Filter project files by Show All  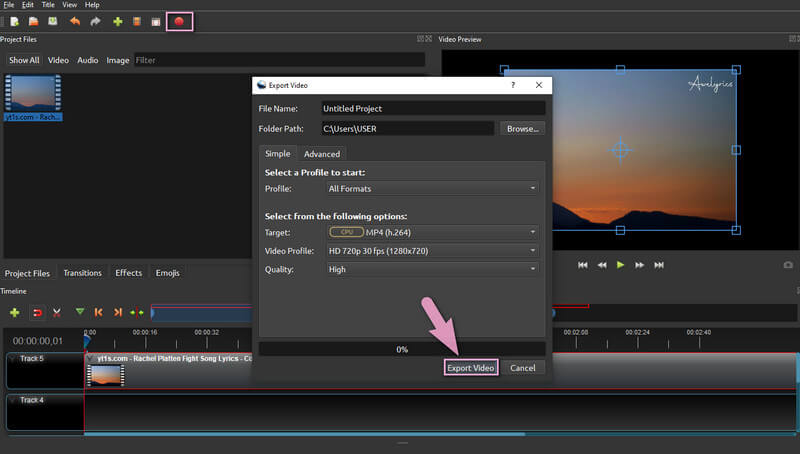tap(24, 60)
